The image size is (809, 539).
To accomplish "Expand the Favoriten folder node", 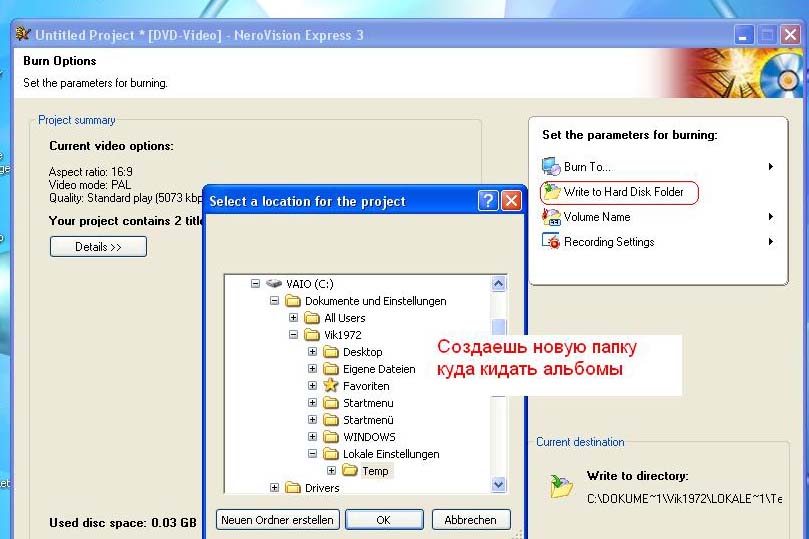I will click(x=312, y=385).
